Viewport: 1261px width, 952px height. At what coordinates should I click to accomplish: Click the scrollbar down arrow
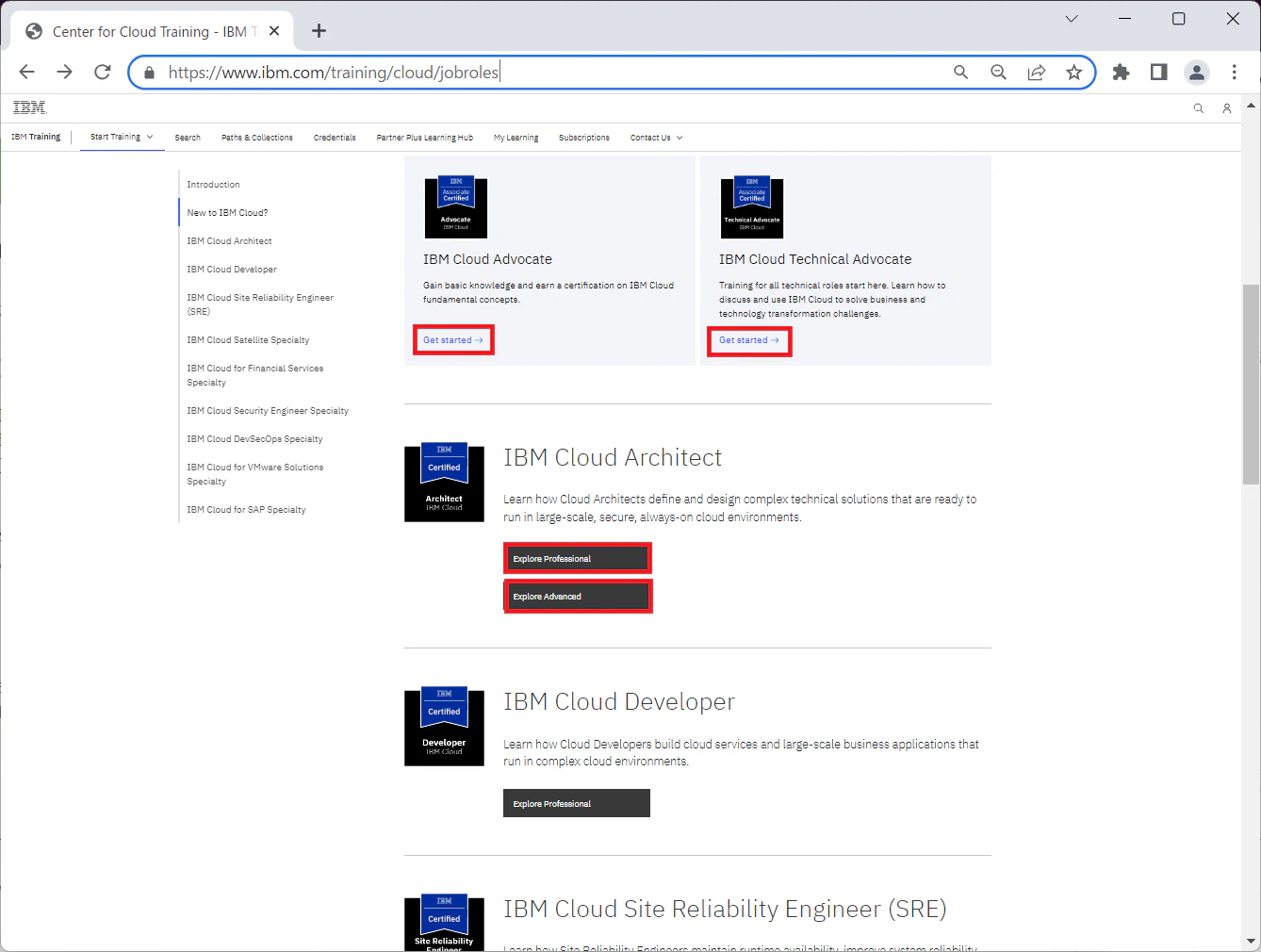tap(1252, 941)
